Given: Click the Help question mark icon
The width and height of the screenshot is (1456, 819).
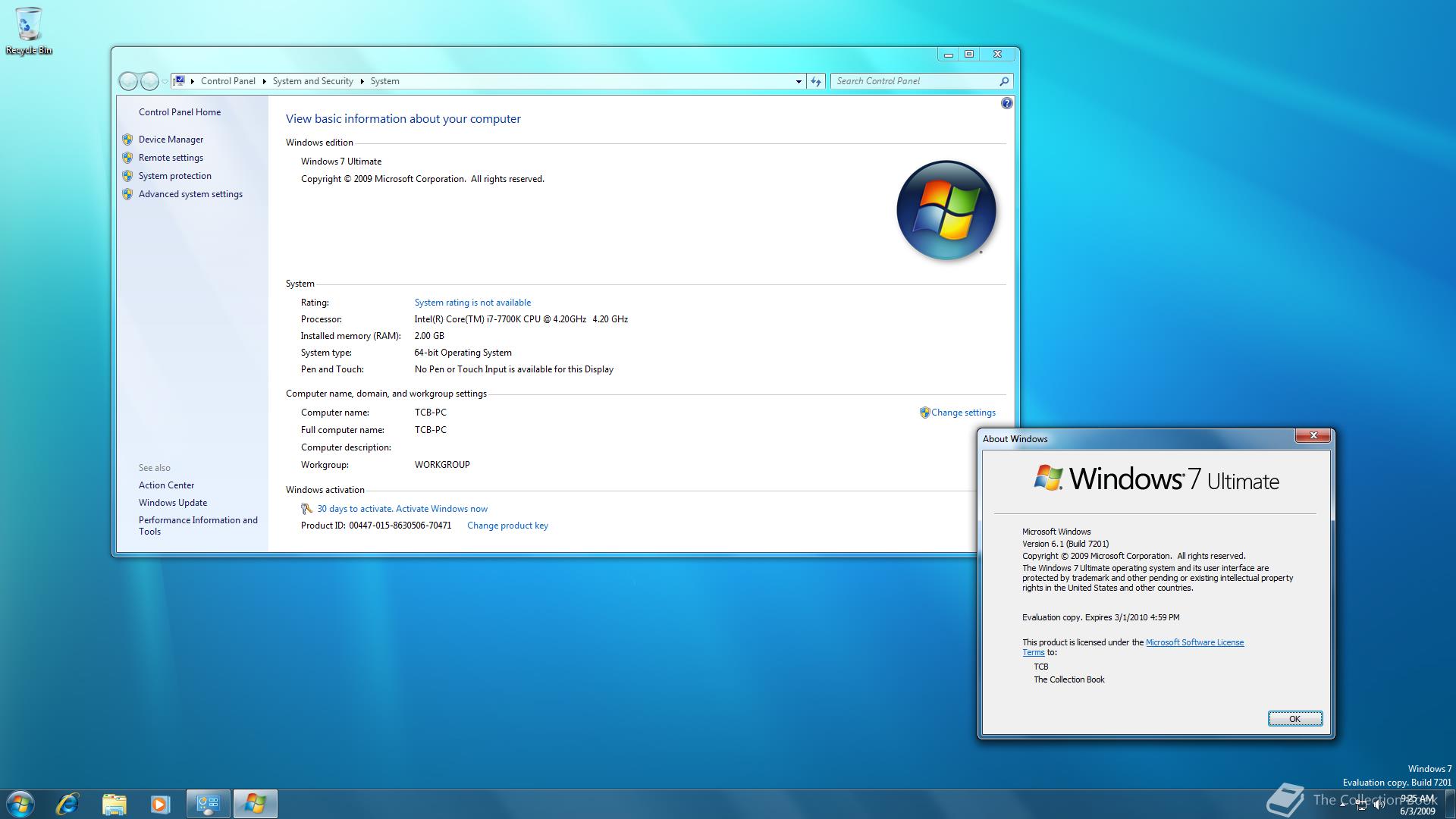Looking at the screenshot, I should (x=1006, y=102).
